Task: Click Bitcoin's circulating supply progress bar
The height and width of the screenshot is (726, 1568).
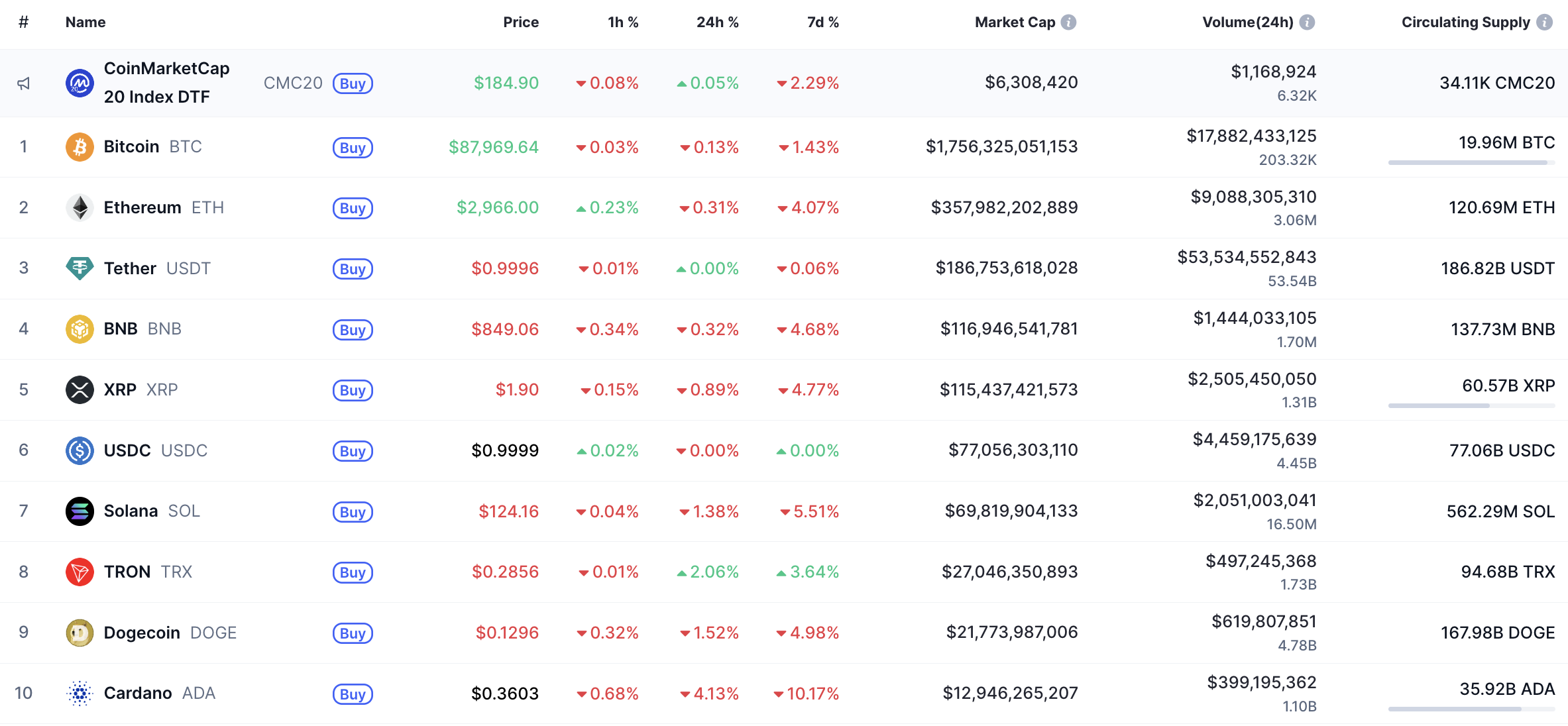Action: coord(1471,162)
